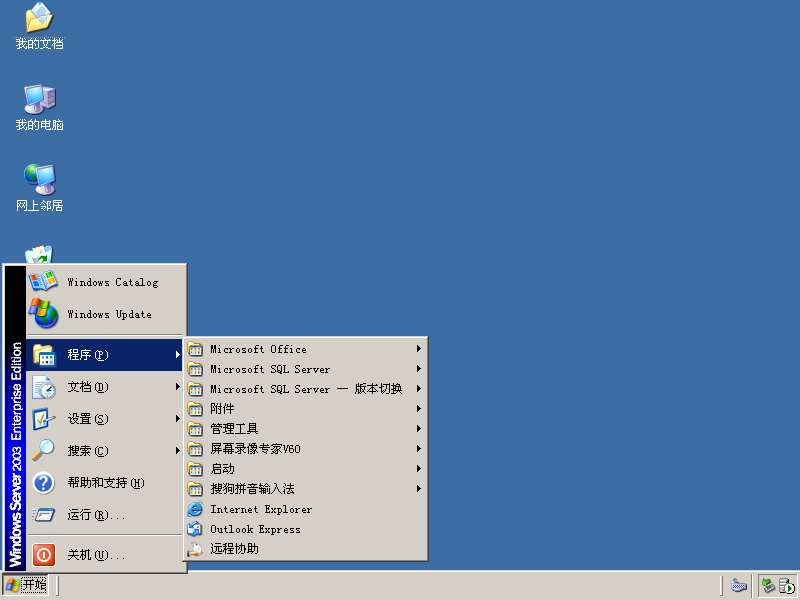
Task: Click the Microsoft Office folder icon
Action: (x=195, y=349)
